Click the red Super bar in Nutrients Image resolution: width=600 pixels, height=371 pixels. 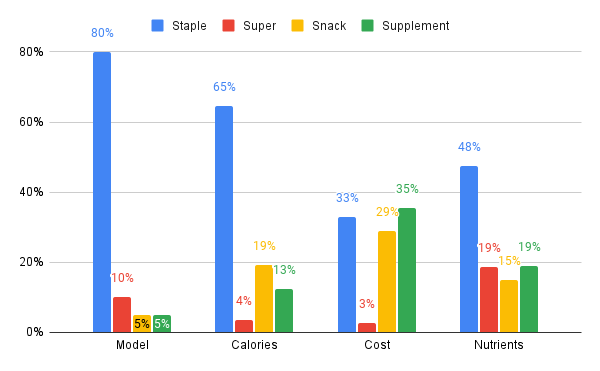coord(489,299)
